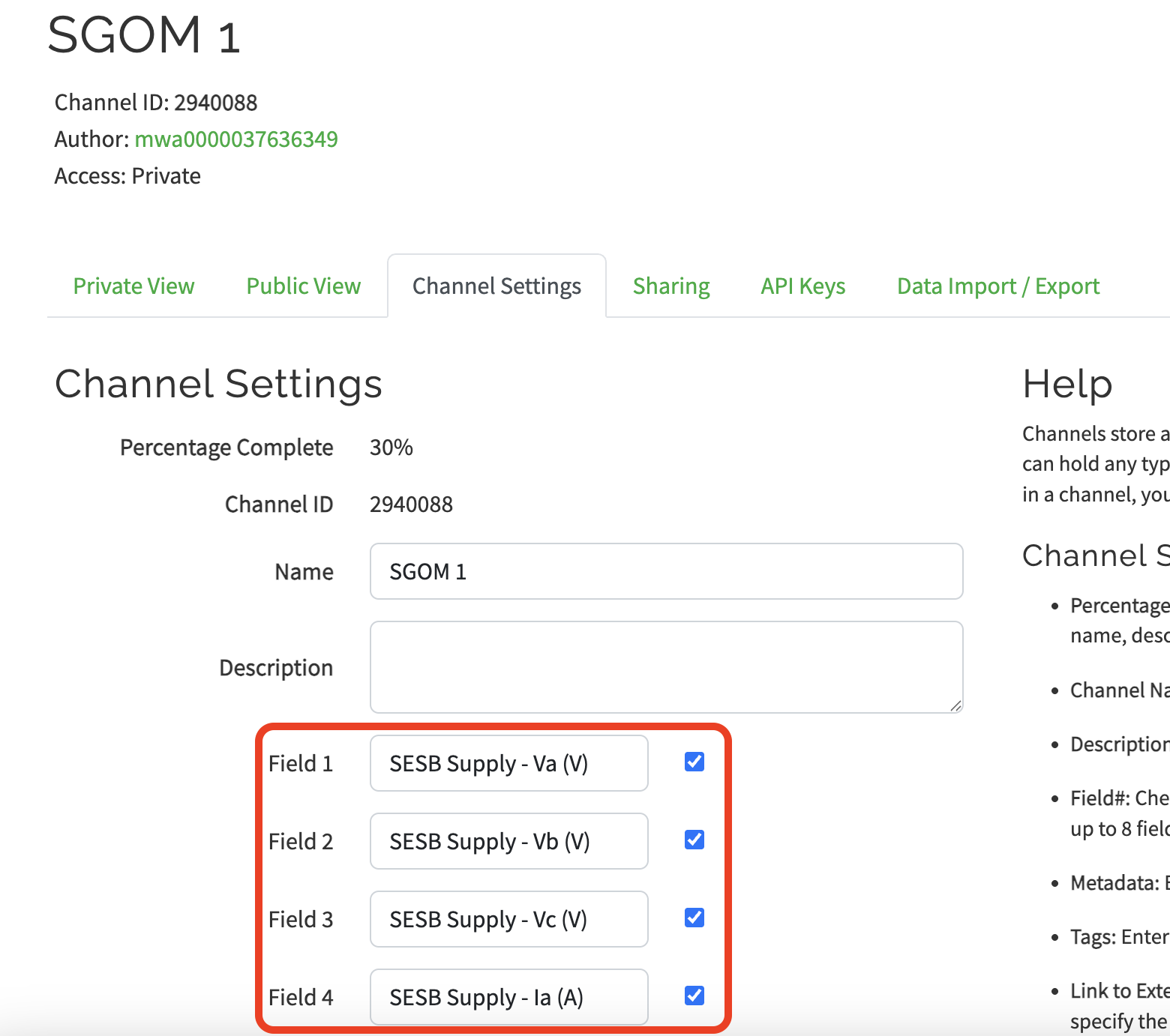Image resolution: width=1170 pixels, height=1036 pixels.
Task: Toggle the Field 3 checkbox off
Action: click(694, 918)
